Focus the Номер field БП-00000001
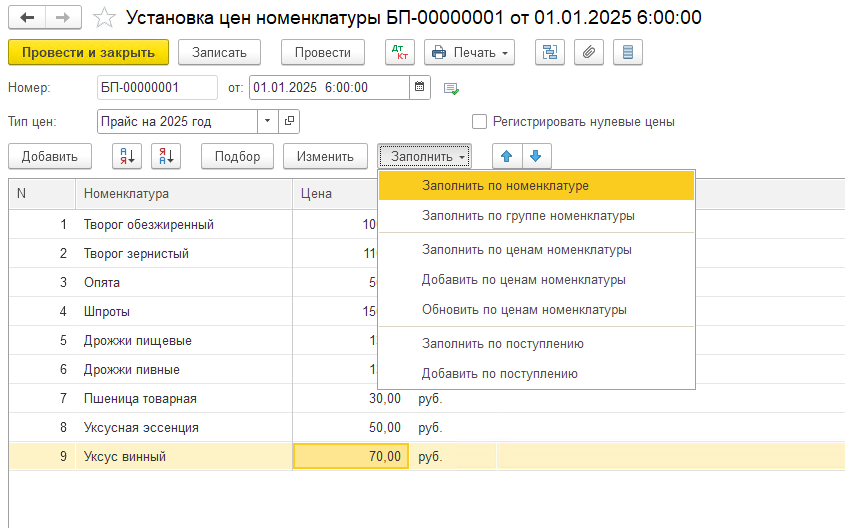This screenshot has height=528, width=845. (157, 87)
